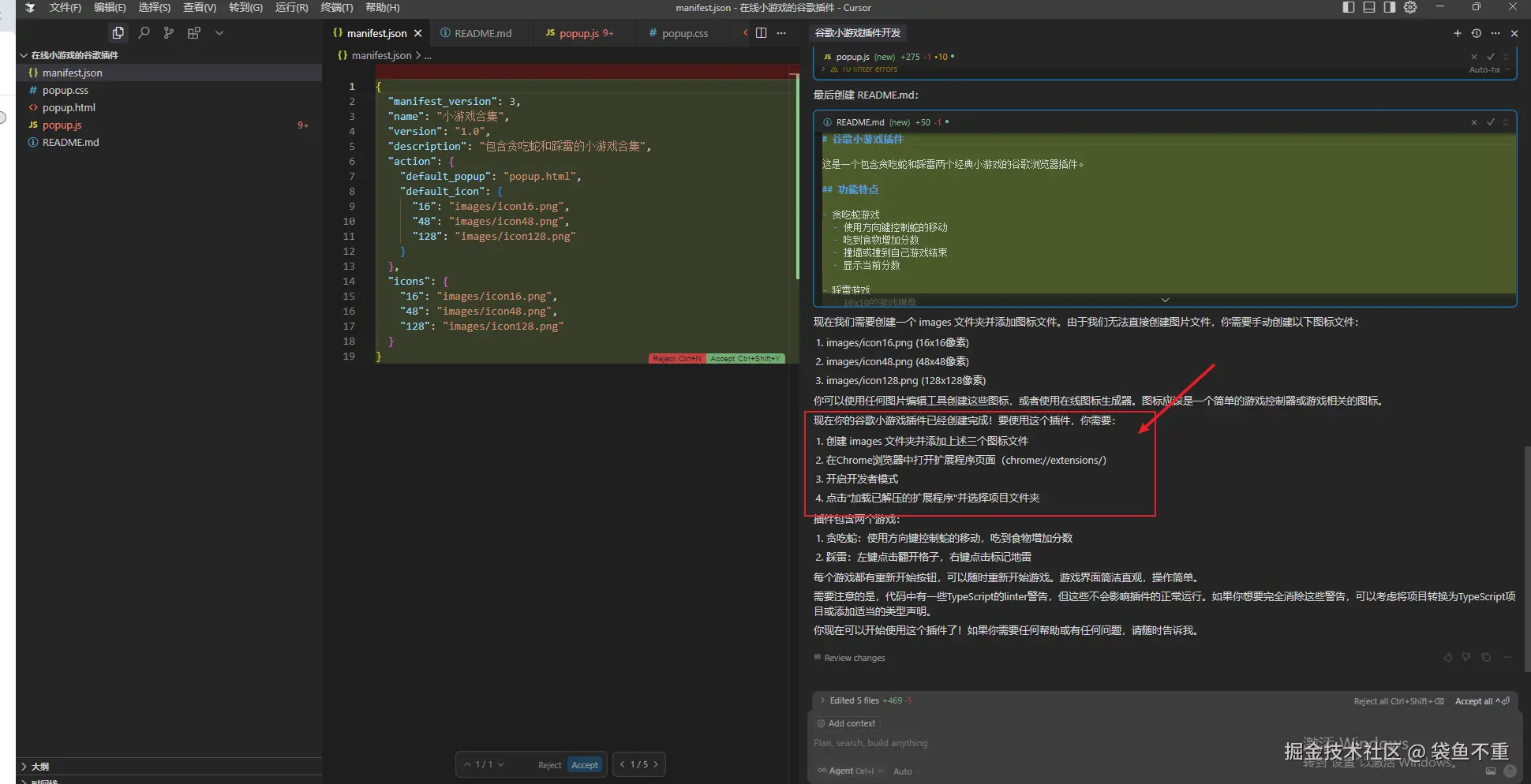Screen dimensions: 1531x784
Task: Expand the linter errors row
Action: coord(861,69)
